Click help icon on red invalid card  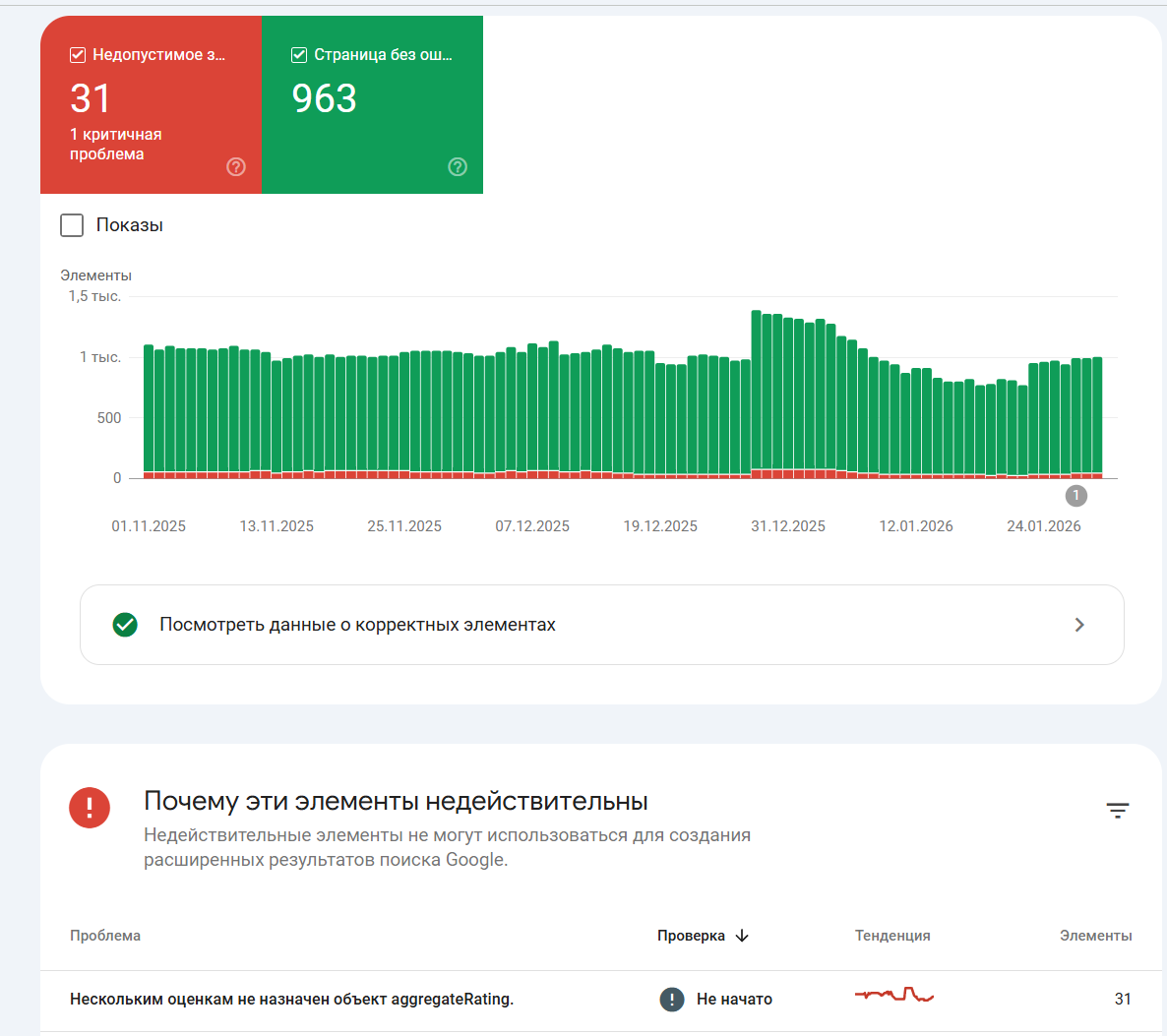click(x=236, y=166)
